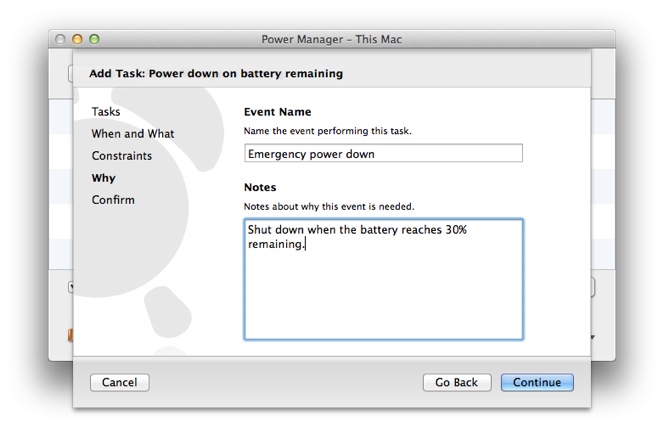Image resolution: width=664 pixels, height=428 pixels.
Task: Click 'Name the event performing this task.' text
Action: click(x=327, y=131)
